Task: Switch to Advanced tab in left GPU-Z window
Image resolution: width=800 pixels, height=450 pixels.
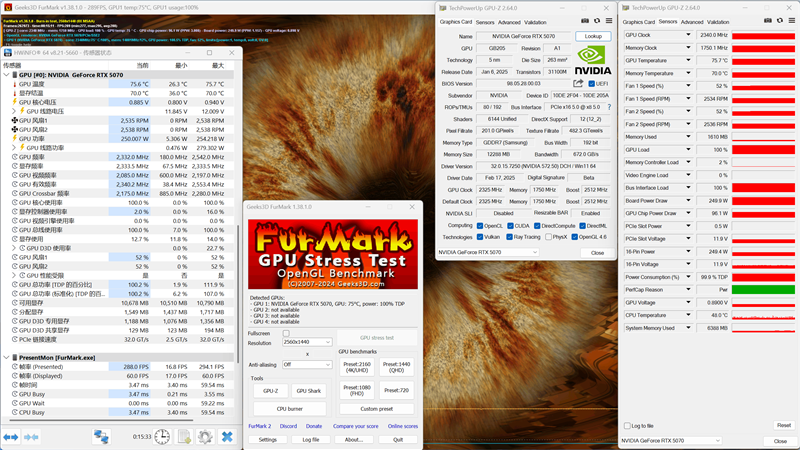Action: tap(509, 22)
